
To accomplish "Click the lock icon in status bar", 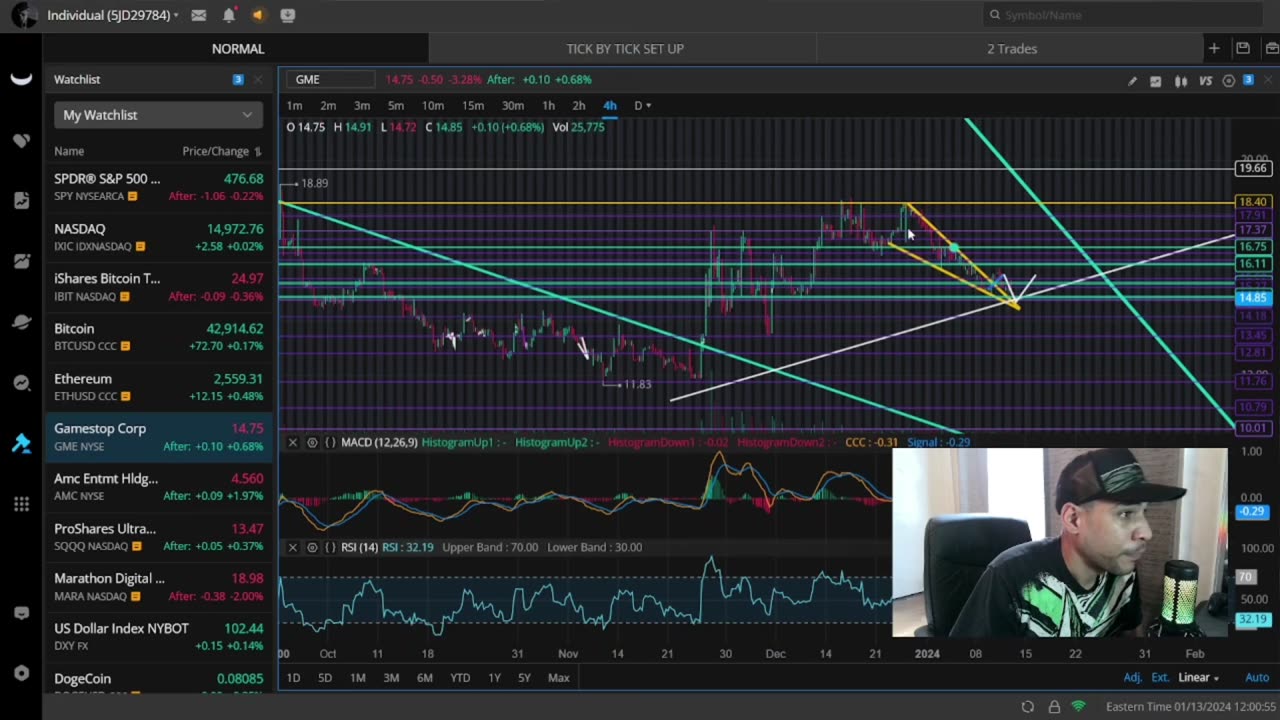I will [1054, 707].
